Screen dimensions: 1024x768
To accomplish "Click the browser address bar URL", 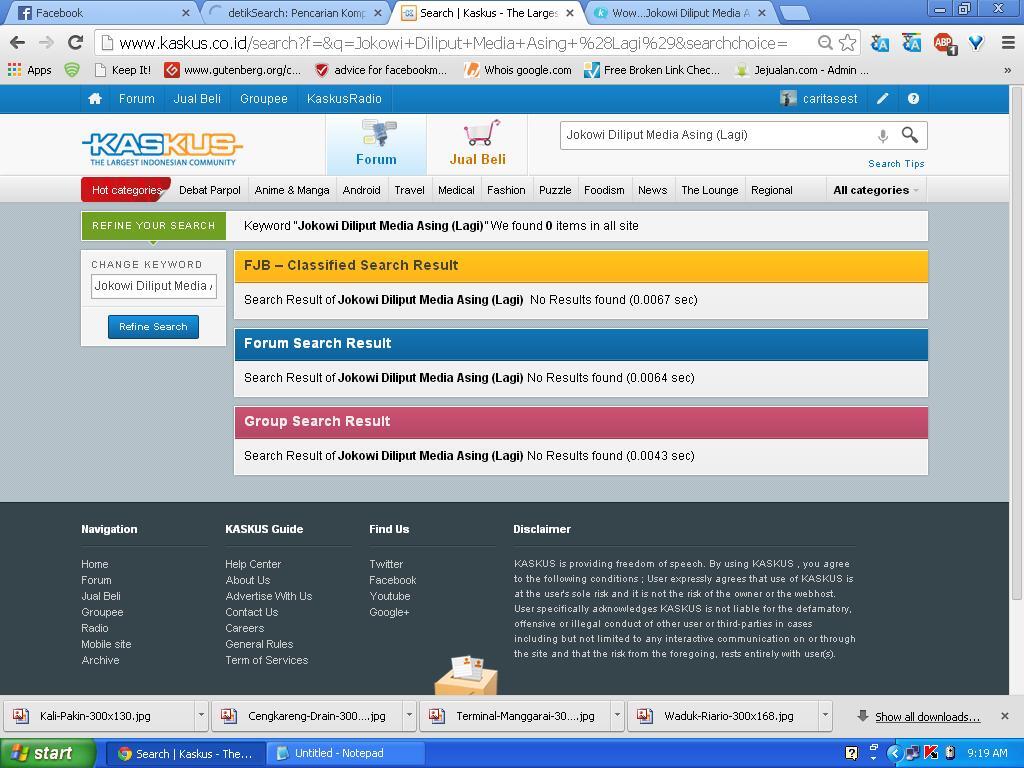I will tap(453, 43).
